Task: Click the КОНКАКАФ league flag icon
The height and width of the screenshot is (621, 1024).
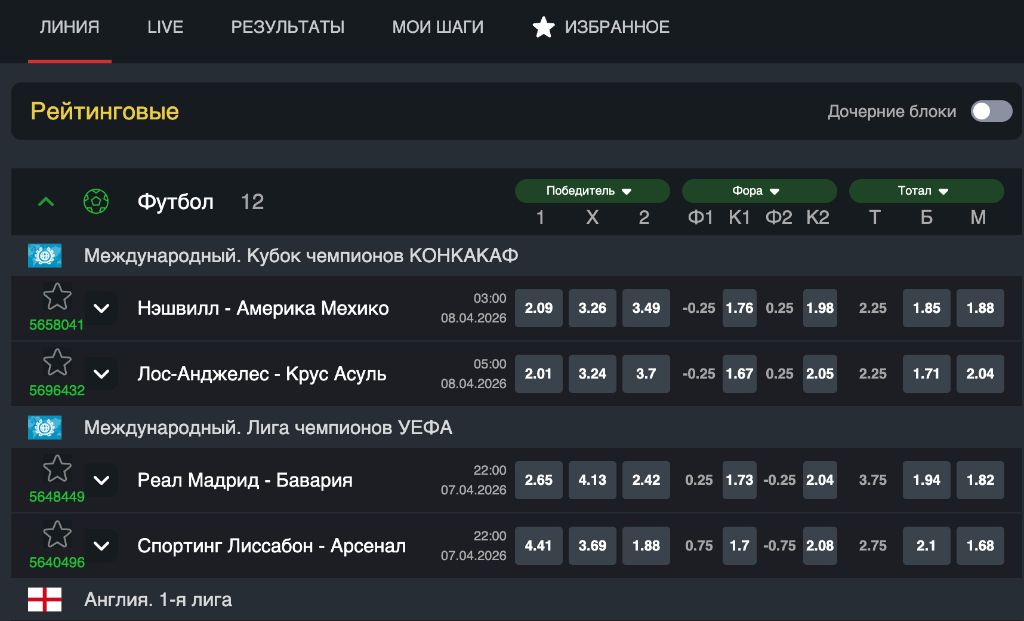Action: pos(45,256)
